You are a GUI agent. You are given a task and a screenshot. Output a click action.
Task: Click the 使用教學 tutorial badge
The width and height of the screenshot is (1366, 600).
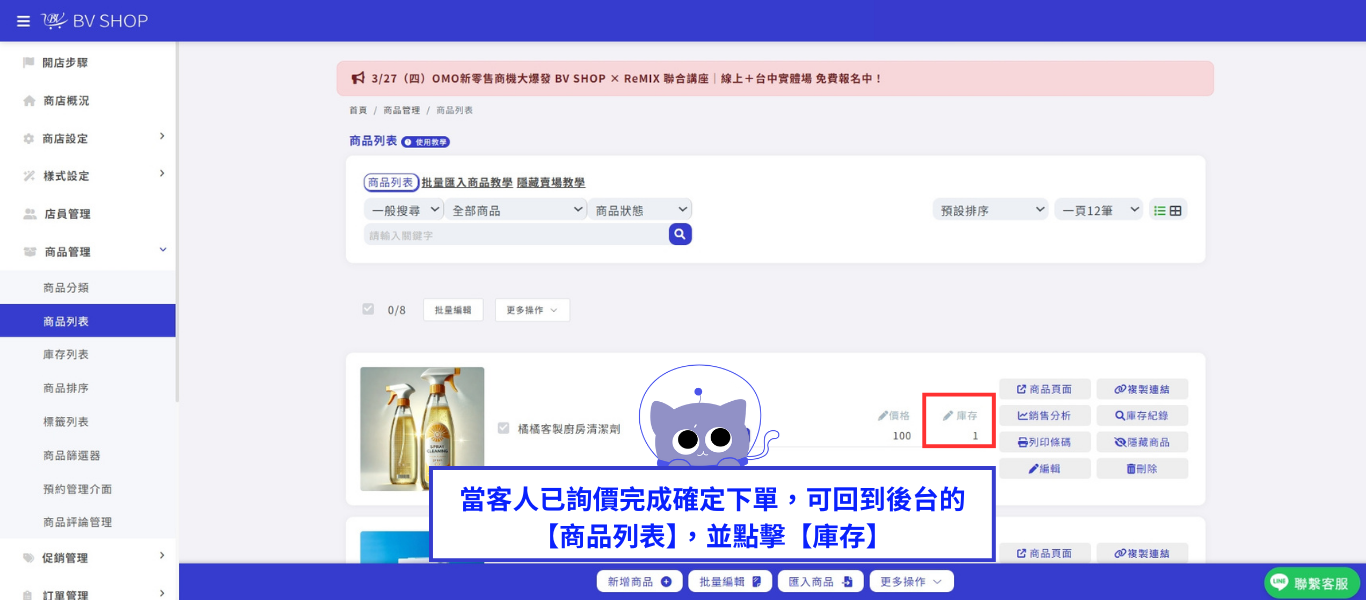426,142
